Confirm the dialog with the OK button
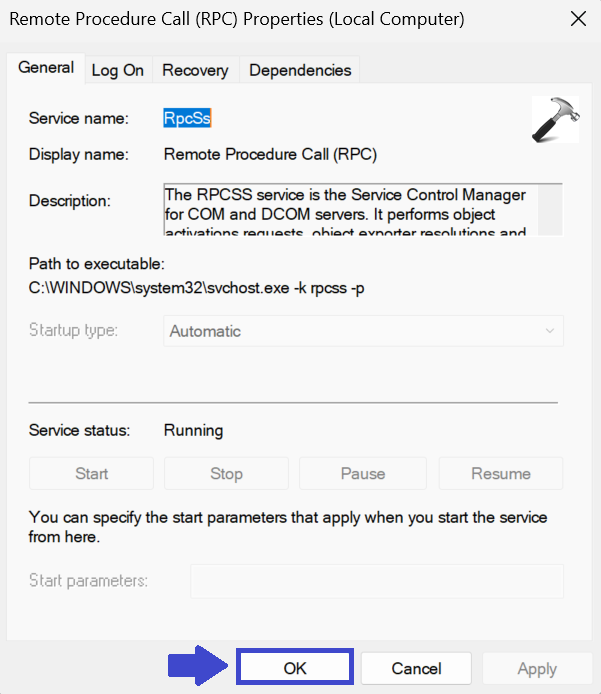The image size is (601, 694). (x=295, y=668)
